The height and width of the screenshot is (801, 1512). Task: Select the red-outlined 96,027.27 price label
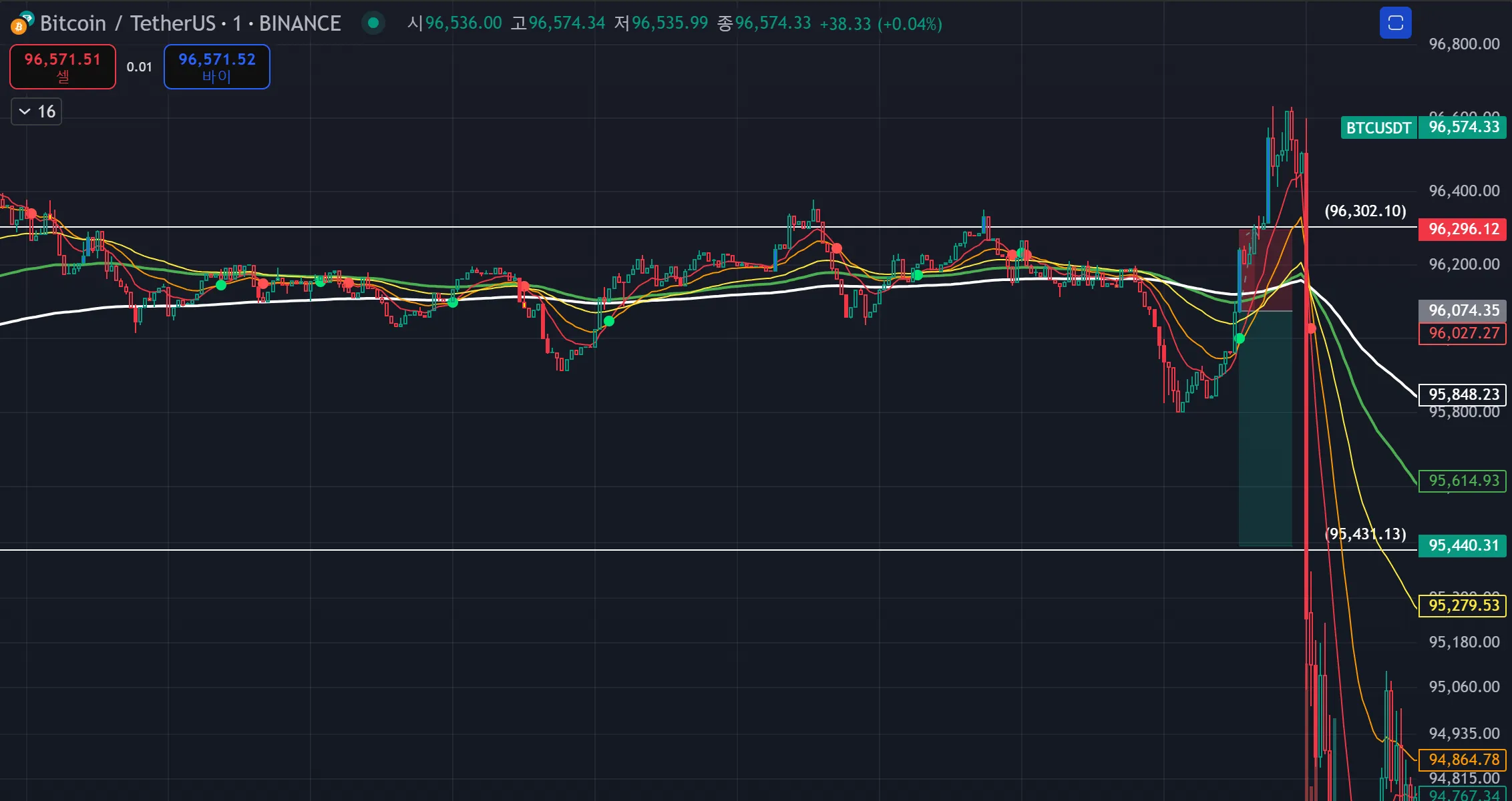point(1463,333)
